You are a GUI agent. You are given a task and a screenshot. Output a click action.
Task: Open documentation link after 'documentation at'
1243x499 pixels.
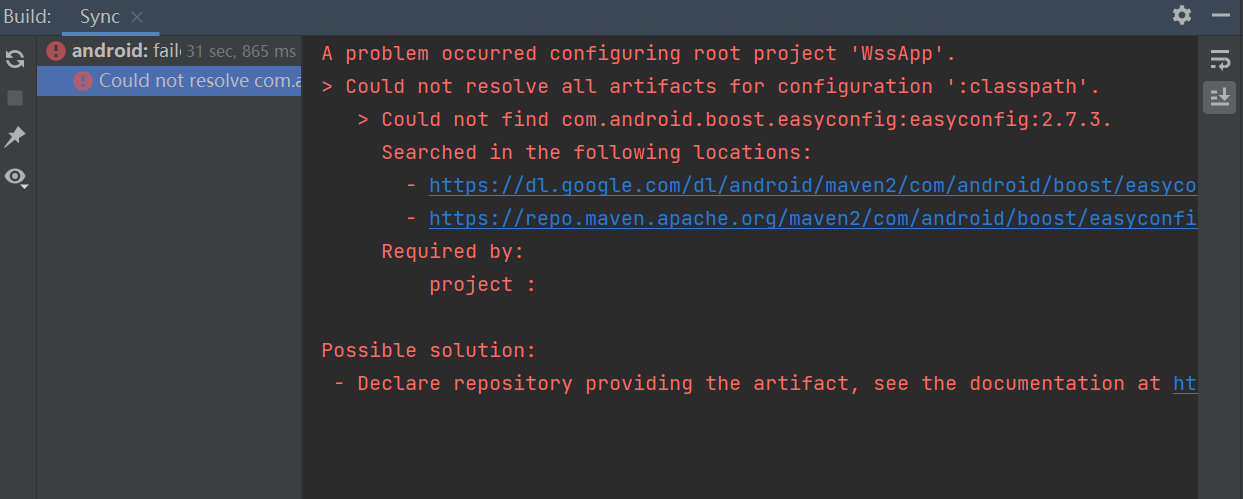pyautogui.click(x=1185, y=384)
